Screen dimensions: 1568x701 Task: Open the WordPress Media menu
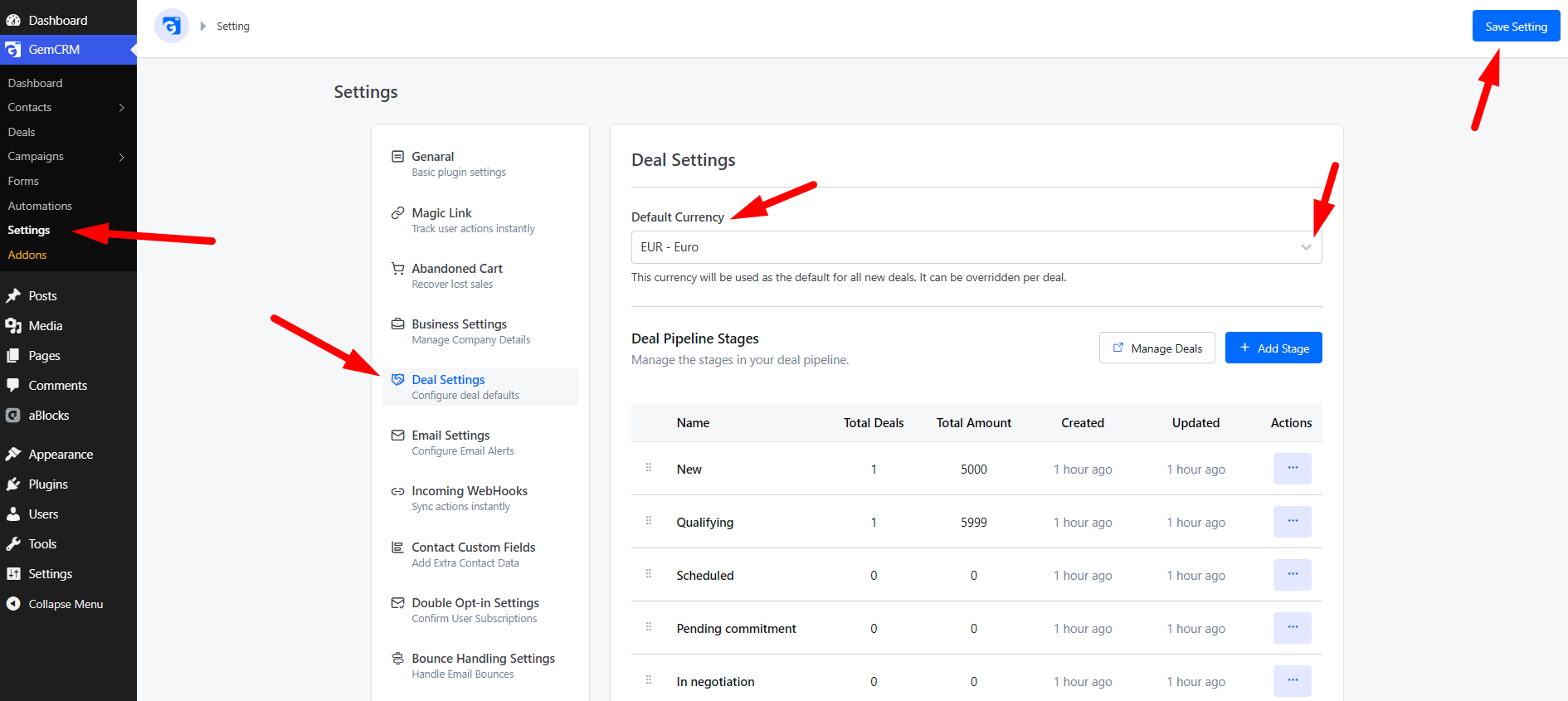(x=68, y=326)
